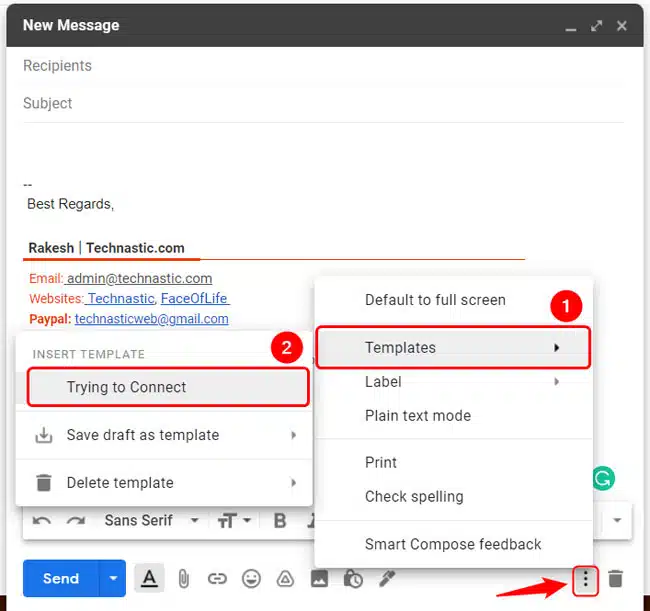Select Smart Compose feedback
This screenshot has height=611, width=650.
pos(454,544)
